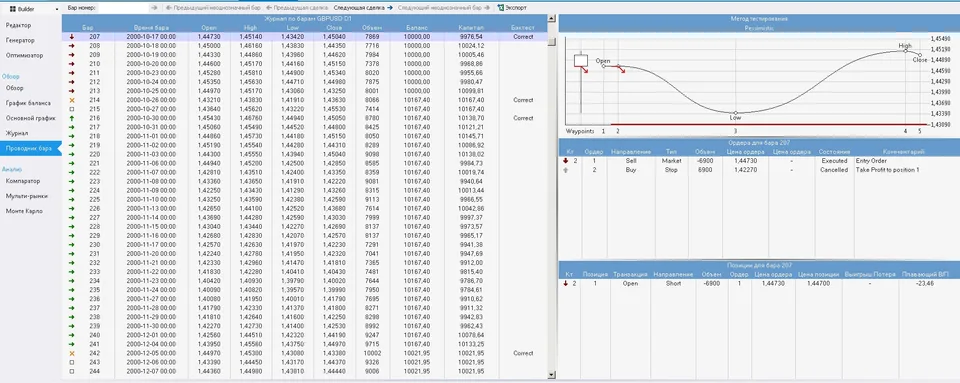The image size is (960, 383).
Task: Click the red arrow icon of Short position row
Action: coord(566,283)
